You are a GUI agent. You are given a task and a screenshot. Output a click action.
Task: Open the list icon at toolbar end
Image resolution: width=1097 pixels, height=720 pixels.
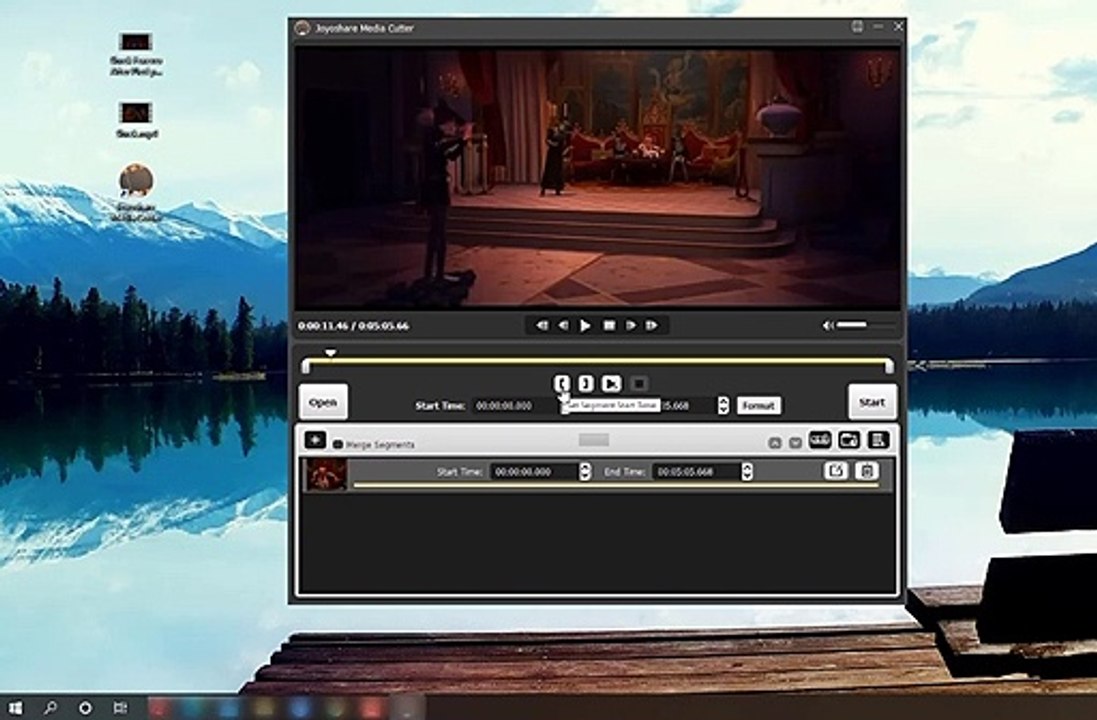coord(878,440)
